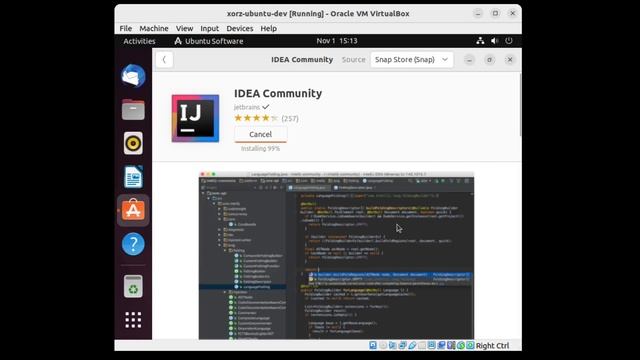Open Thunderbird Mail from the dock

click(133, 76)
